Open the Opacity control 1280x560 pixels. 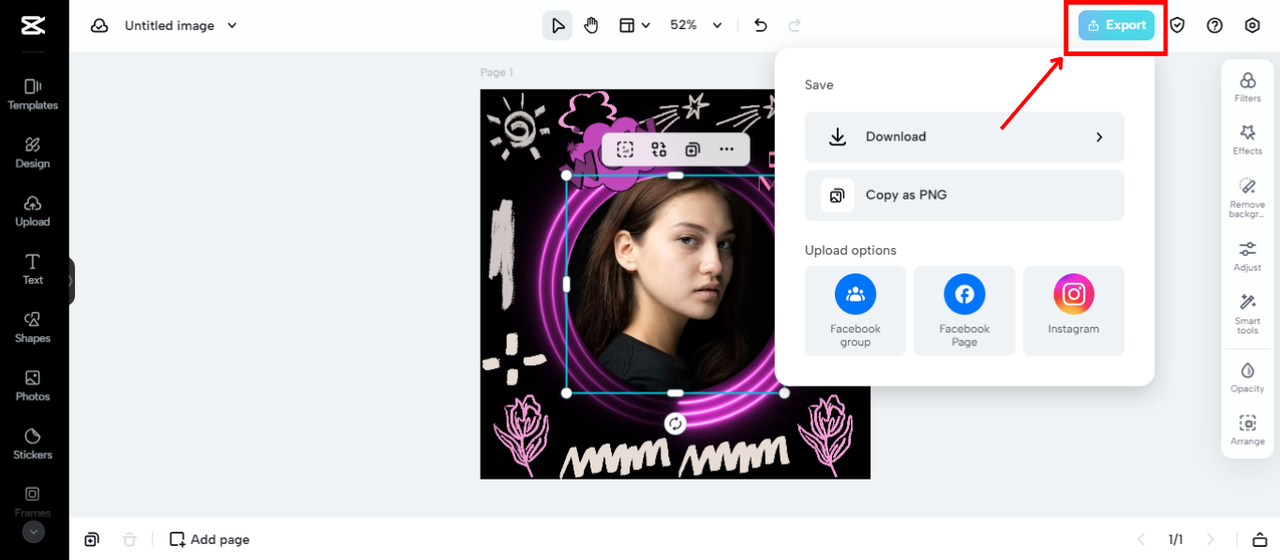pyautogui.click(x=1247, y=377)
